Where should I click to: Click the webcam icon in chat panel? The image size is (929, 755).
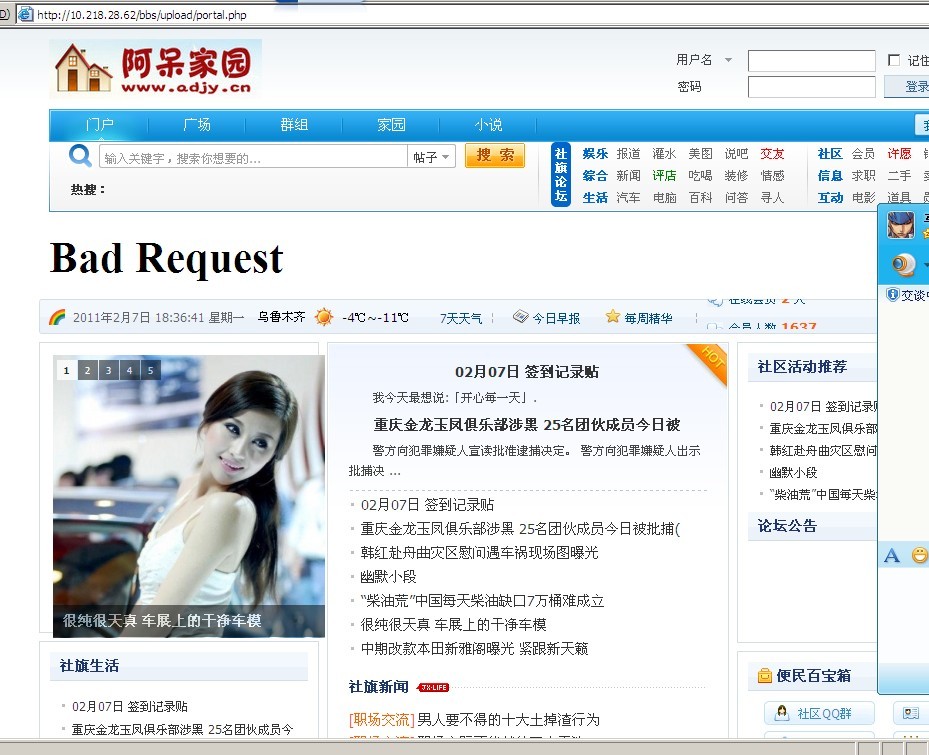click(903, 265)
